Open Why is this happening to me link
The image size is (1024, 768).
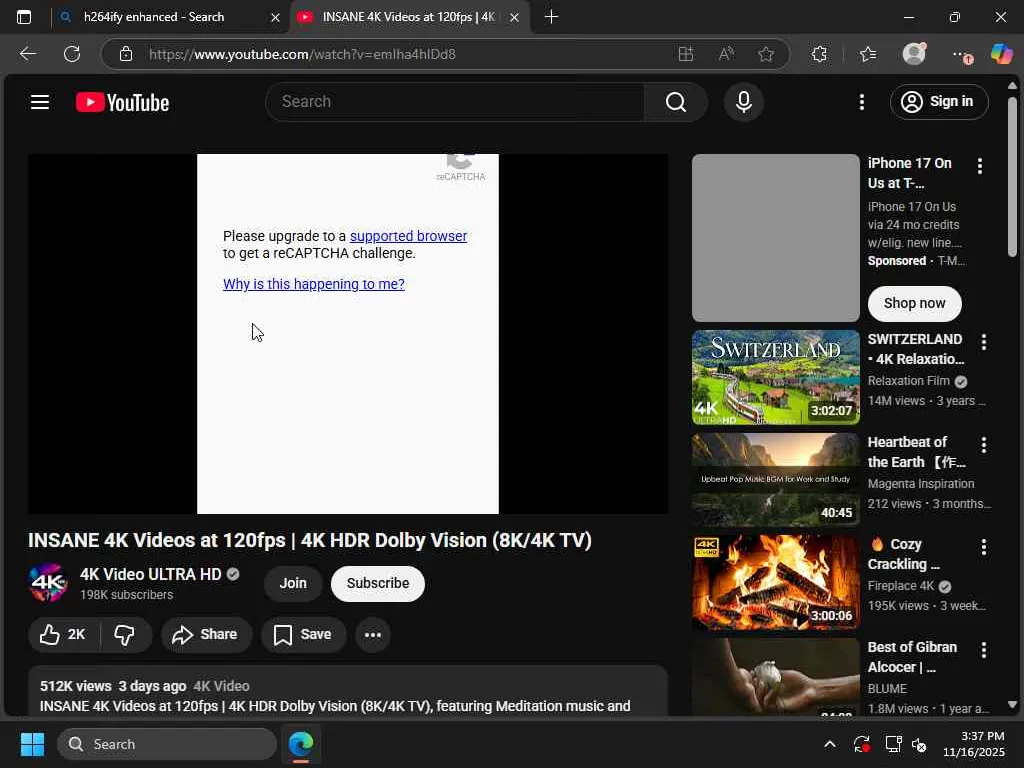[x=313, y=284]
